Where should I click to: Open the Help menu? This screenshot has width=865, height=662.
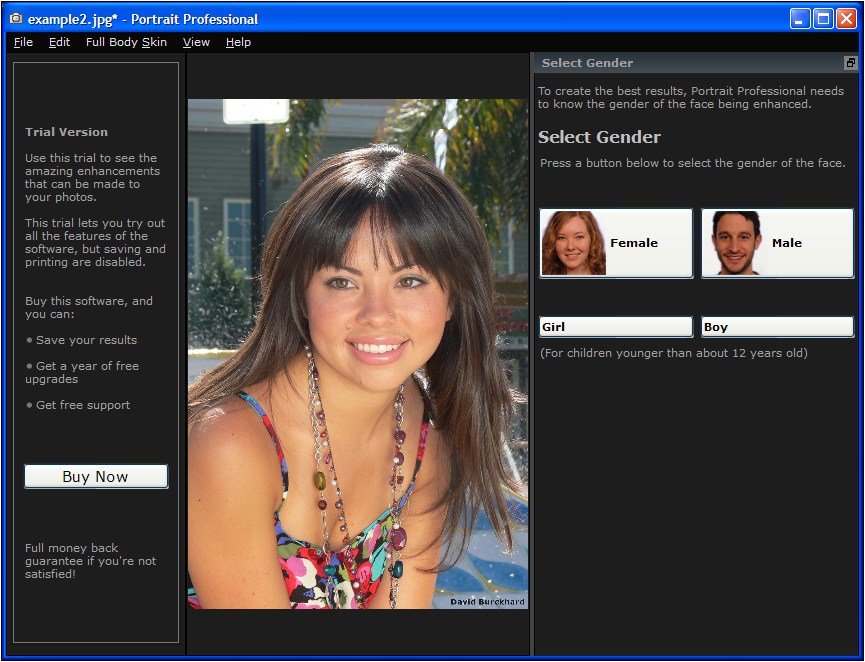[x=238, y=42]
